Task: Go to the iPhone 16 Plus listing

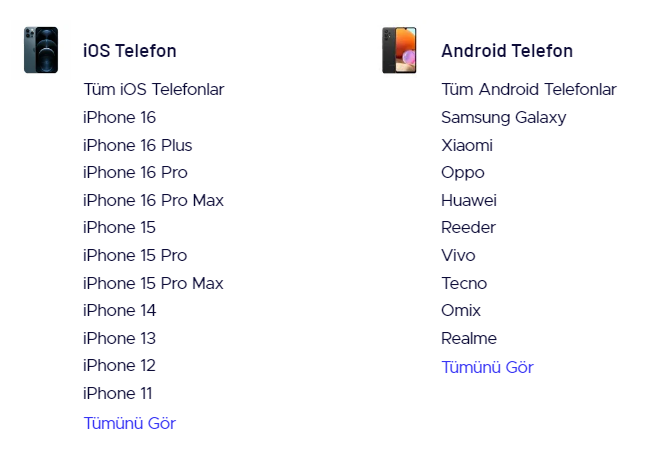Action: (137, 145)
